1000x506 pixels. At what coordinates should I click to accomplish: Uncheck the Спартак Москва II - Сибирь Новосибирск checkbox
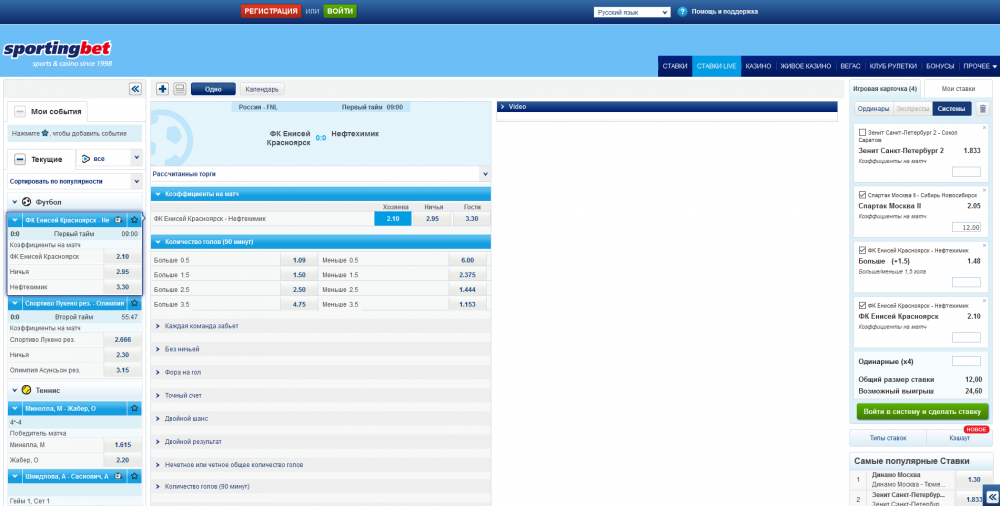(x=862, y=195)
